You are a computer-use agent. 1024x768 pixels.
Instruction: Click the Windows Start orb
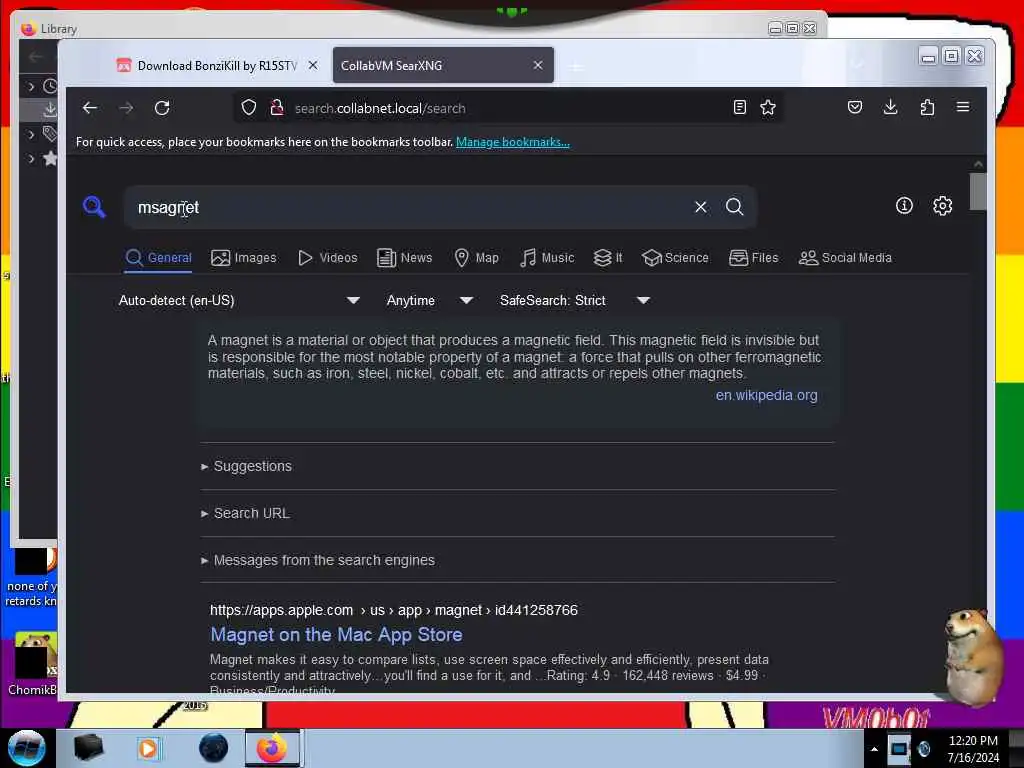point(26,748)
